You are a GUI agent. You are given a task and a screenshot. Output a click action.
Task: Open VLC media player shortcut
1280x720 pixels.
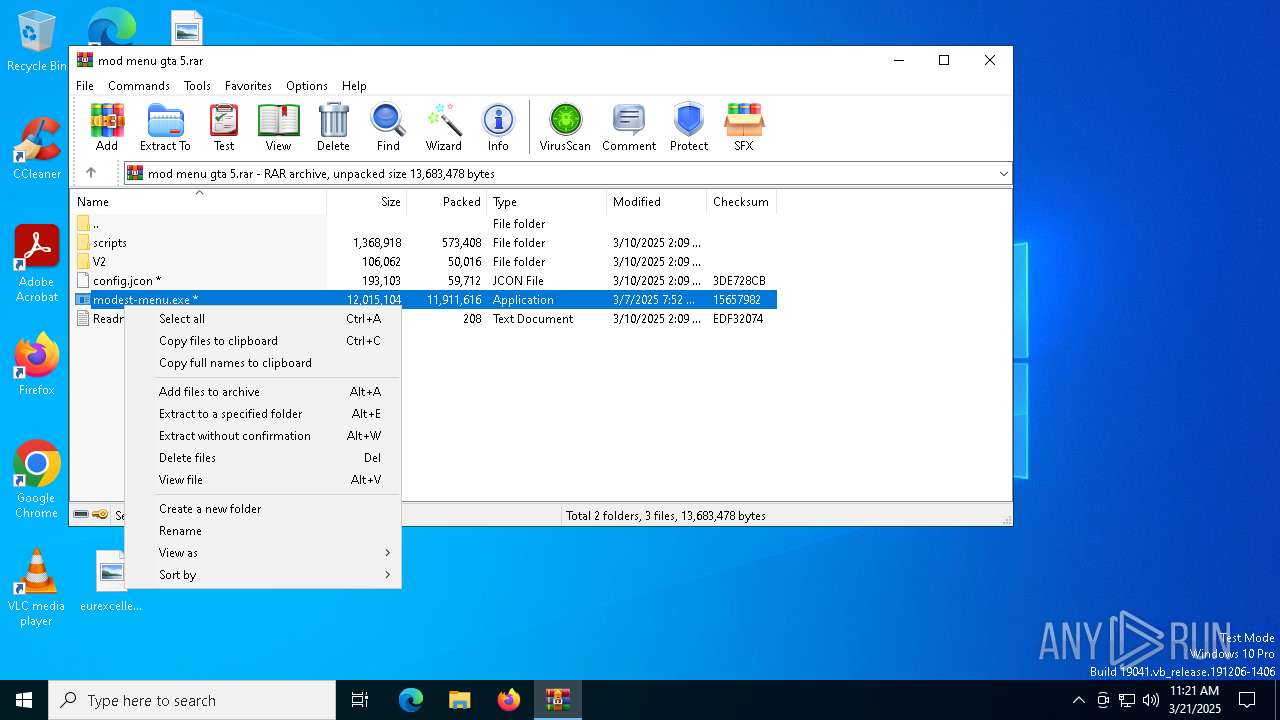pyautogui.click(x=37, y=588)
